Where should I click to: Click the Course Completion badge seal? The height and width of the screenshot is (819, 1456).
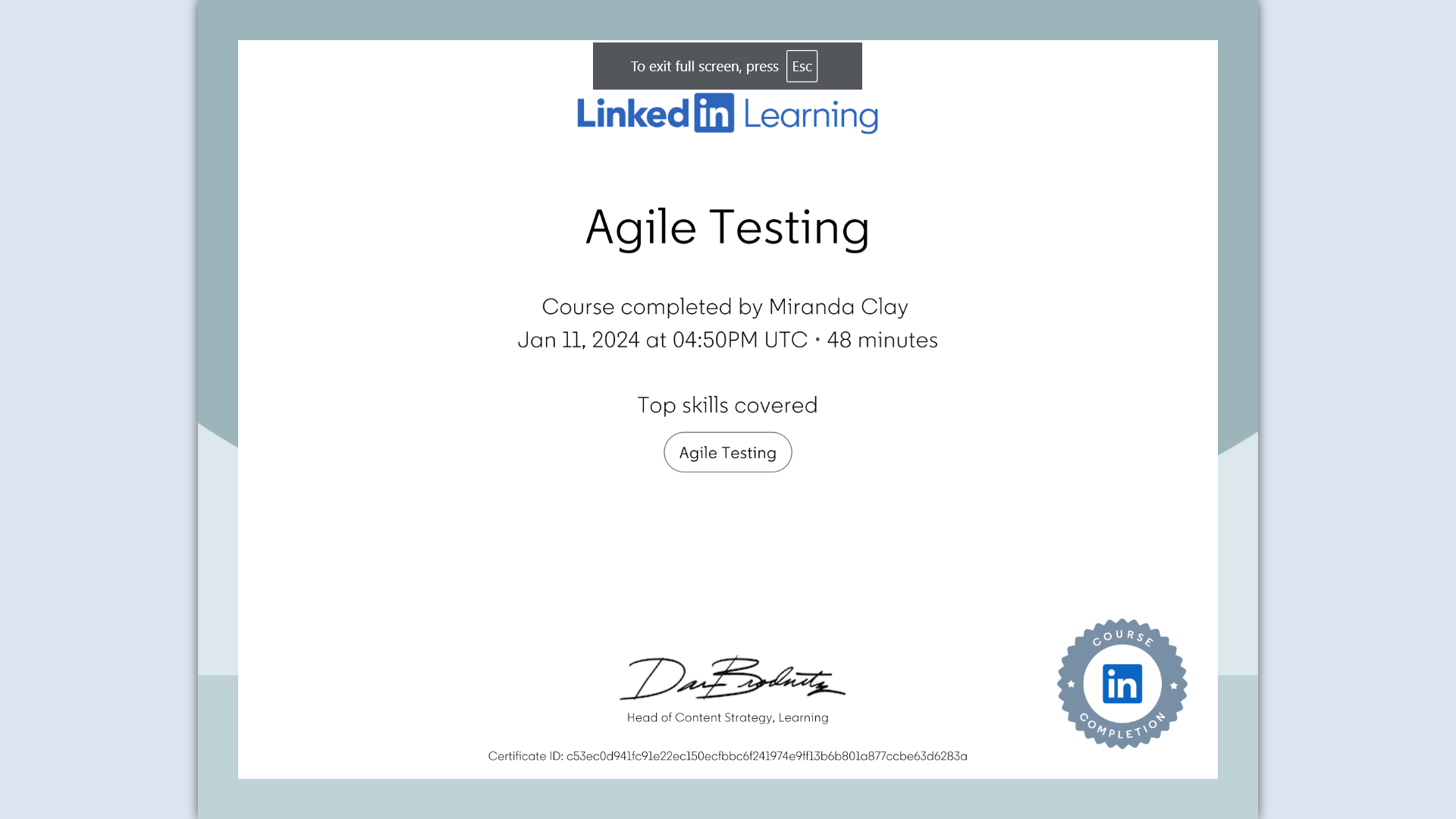pyautogui.click(x=1122, y=683)
